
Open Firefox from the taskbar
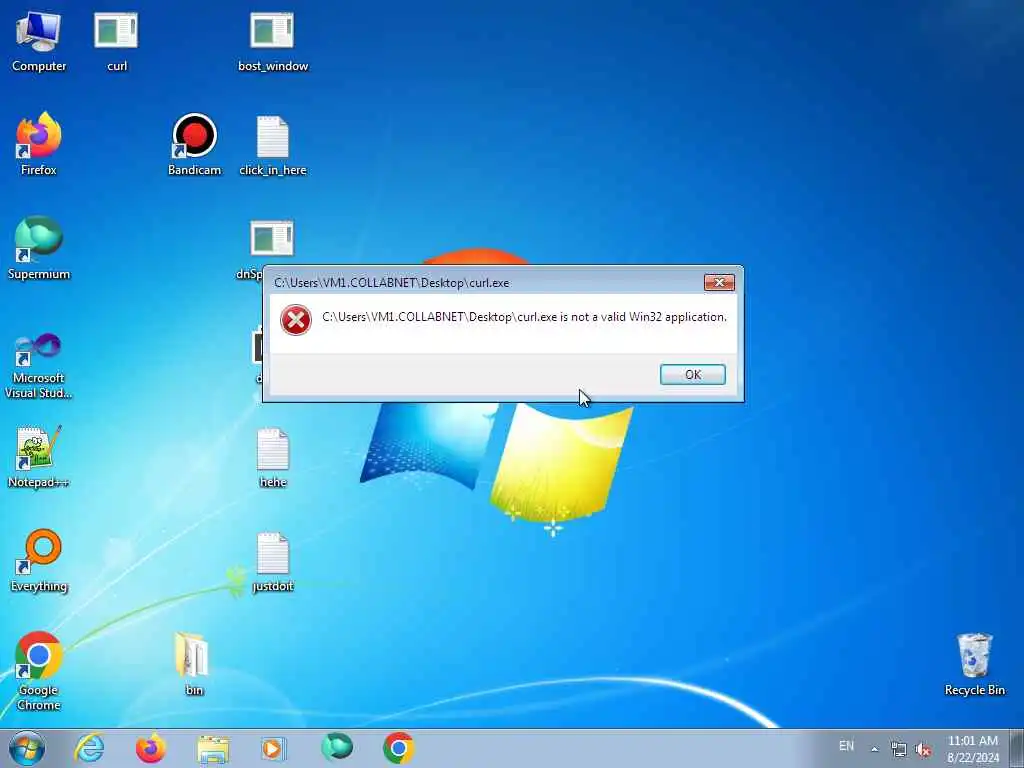point(151,748)
